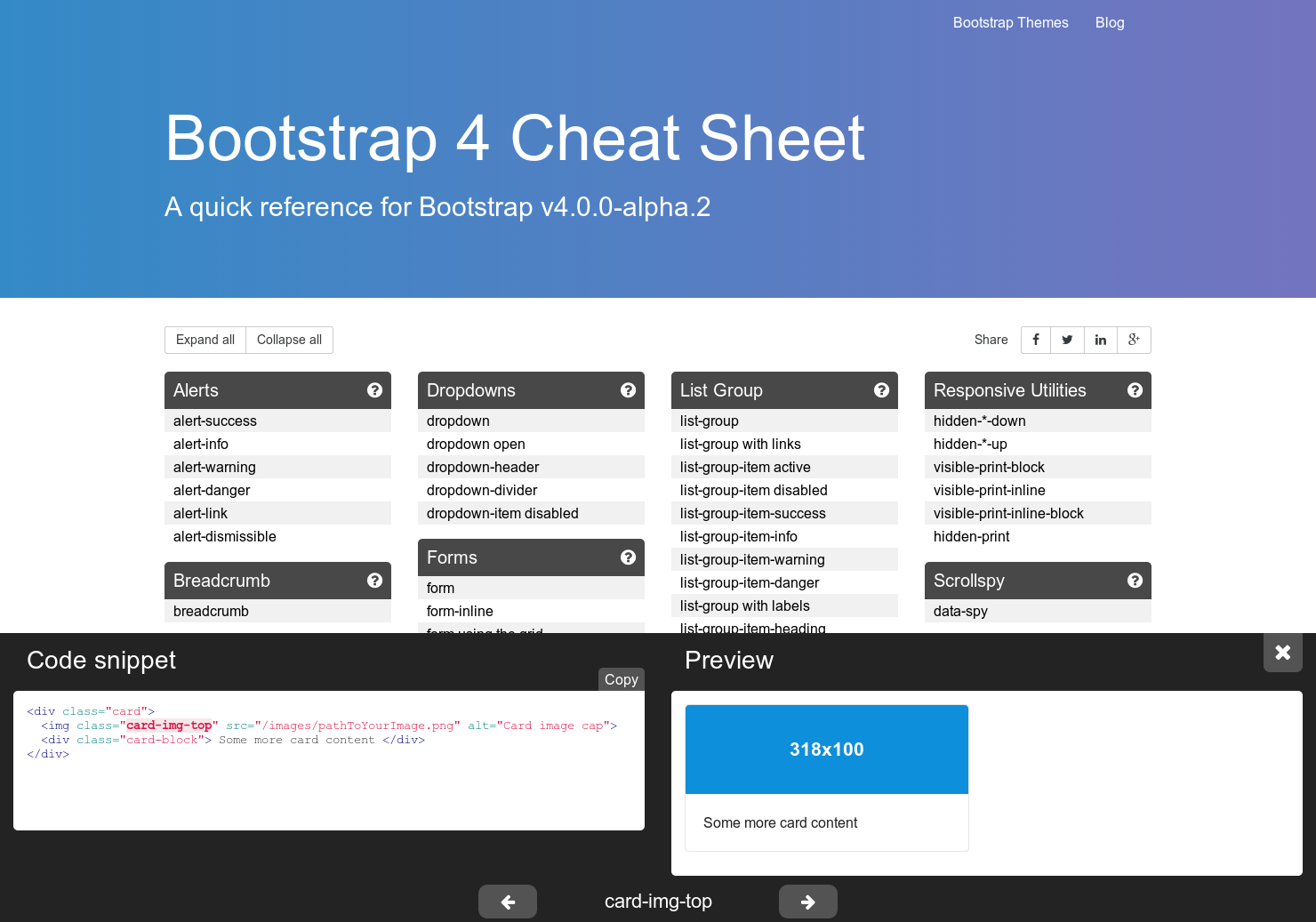
Task: Open the Scrollspy help question-mark icon
Action: [x=1135, y=581]
